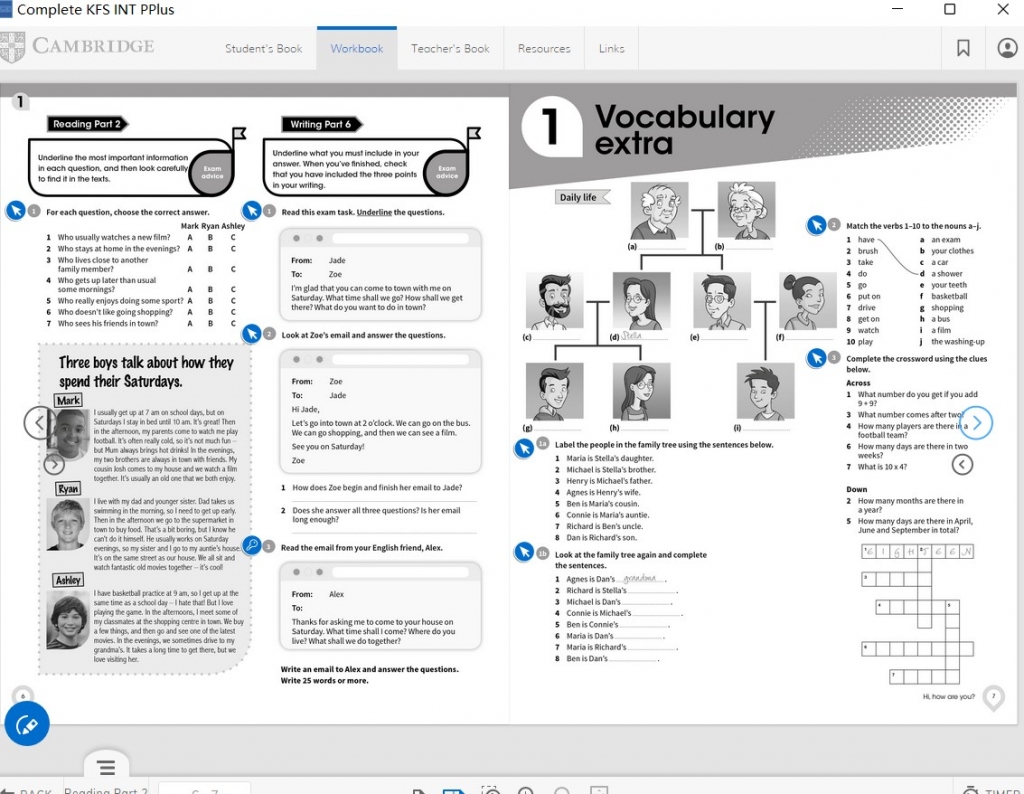Open the 'Match the verbs' exercise 2 icon

coord(817,225)
